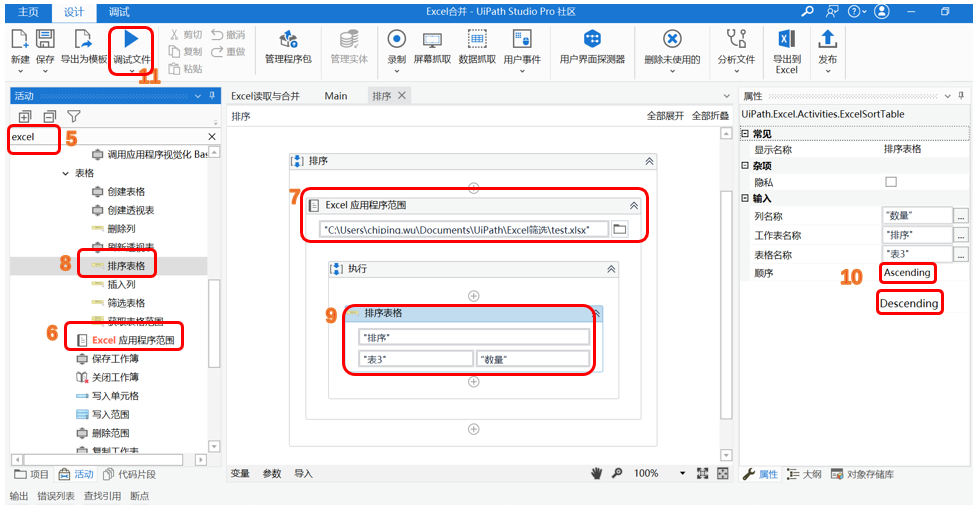Switch to 代码片段 snippets panel tab
The image size is (973, 512).
(129, 474)
